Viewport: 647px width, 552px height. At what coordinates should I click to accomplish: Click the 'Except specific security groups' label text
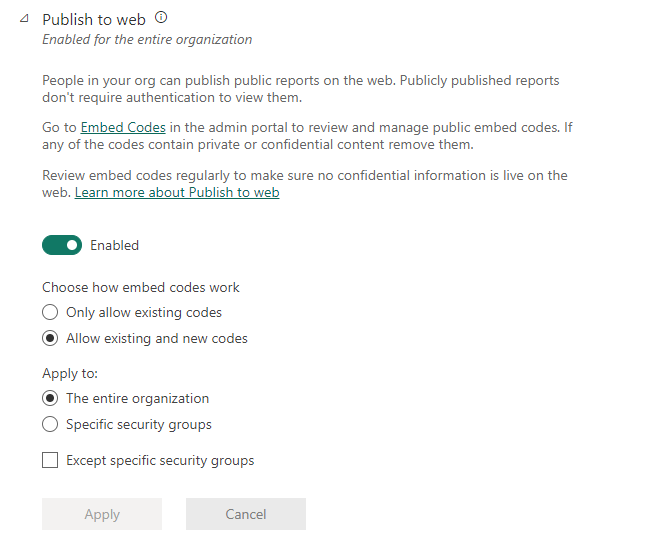(x=160, y=461)
